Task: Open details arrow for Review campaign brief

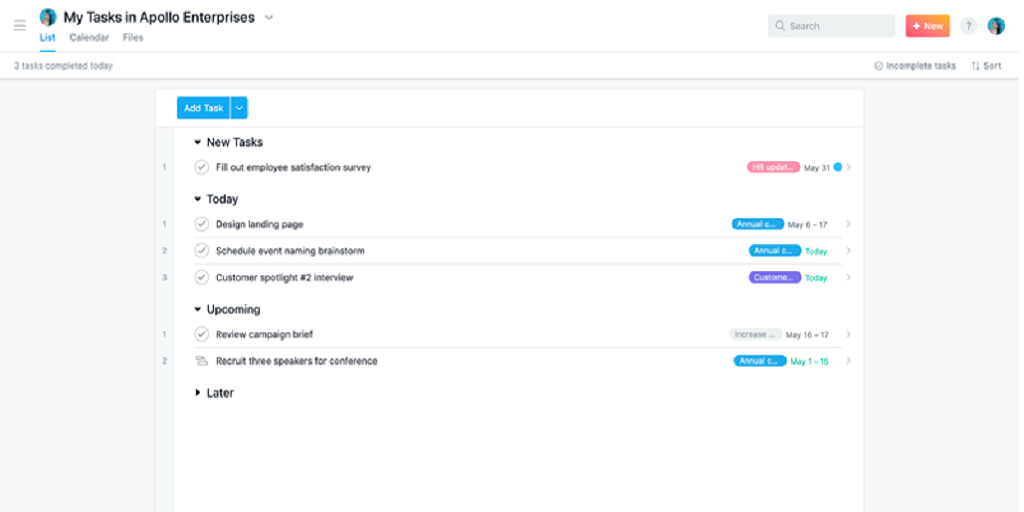Action: point(849,335)
